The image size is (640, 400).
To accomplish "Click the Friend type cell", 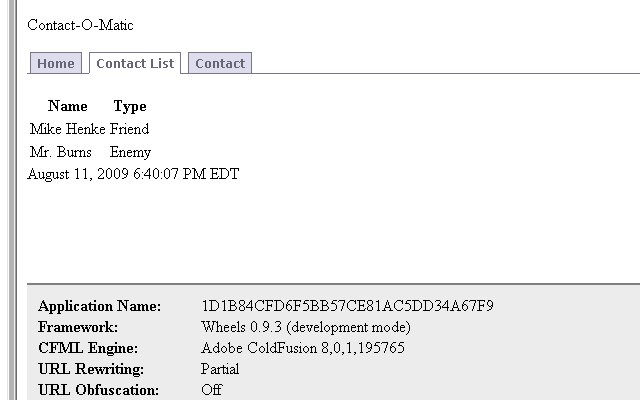I will pos(129,129).
